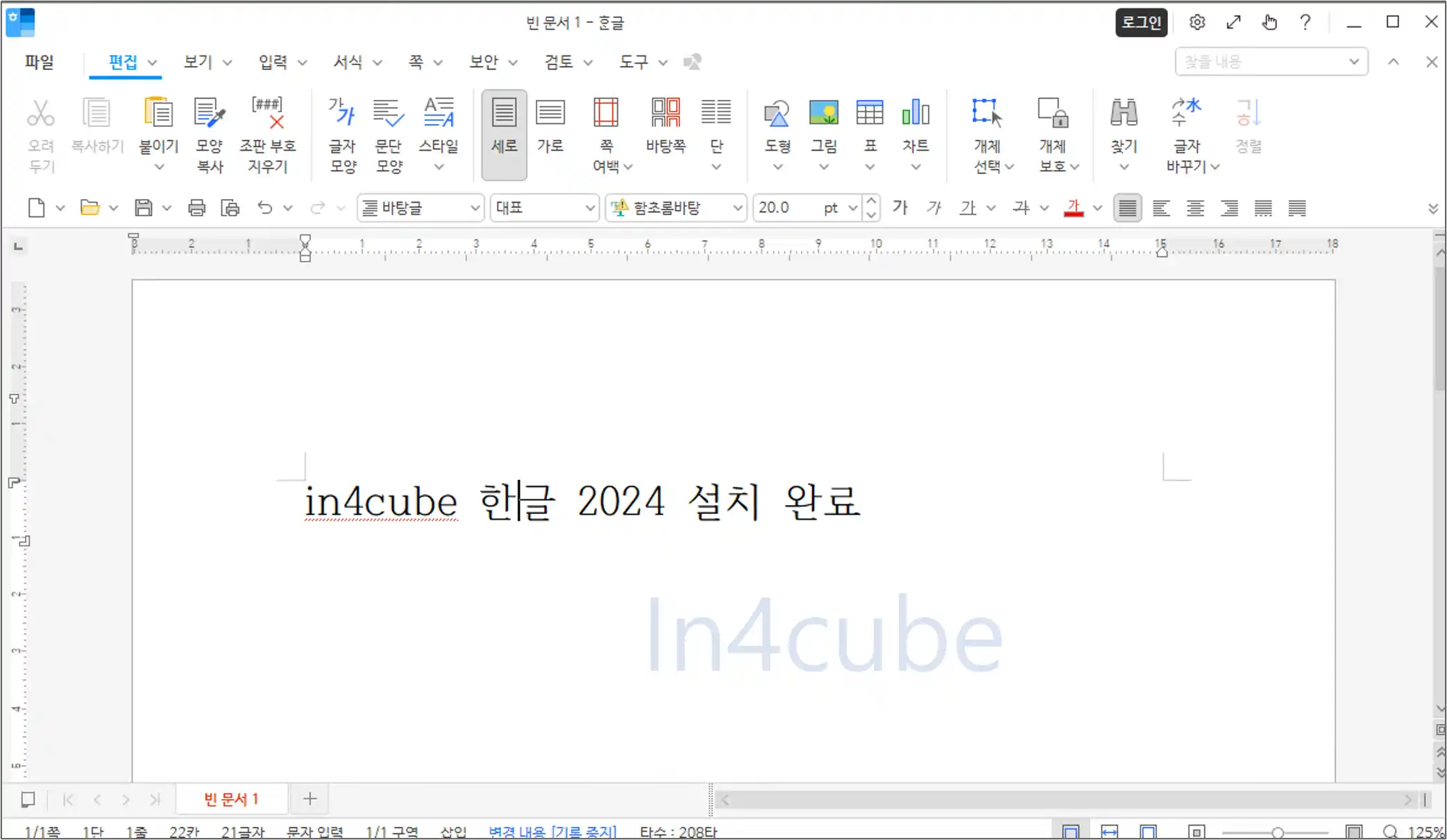The width and height of the screenshot is (1447, 840).
Task: Undo the last action
Action: point(264,207)
